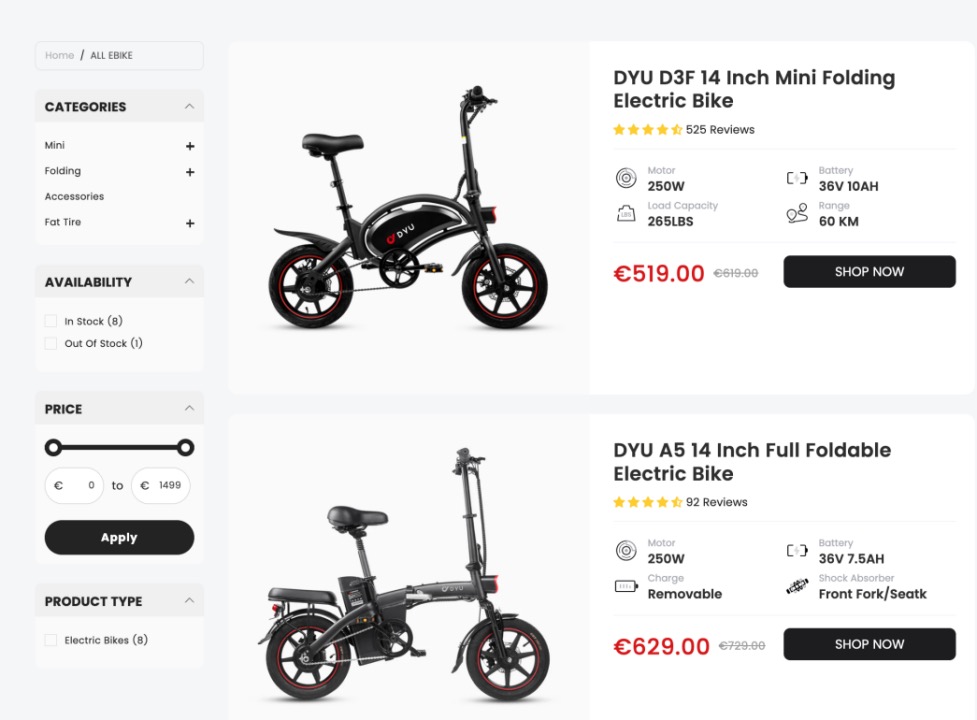Image resolution: width=977 pixels, height=720 pixels.
Task: Click the battery icon for DYU A5
Action: [796, 551]
